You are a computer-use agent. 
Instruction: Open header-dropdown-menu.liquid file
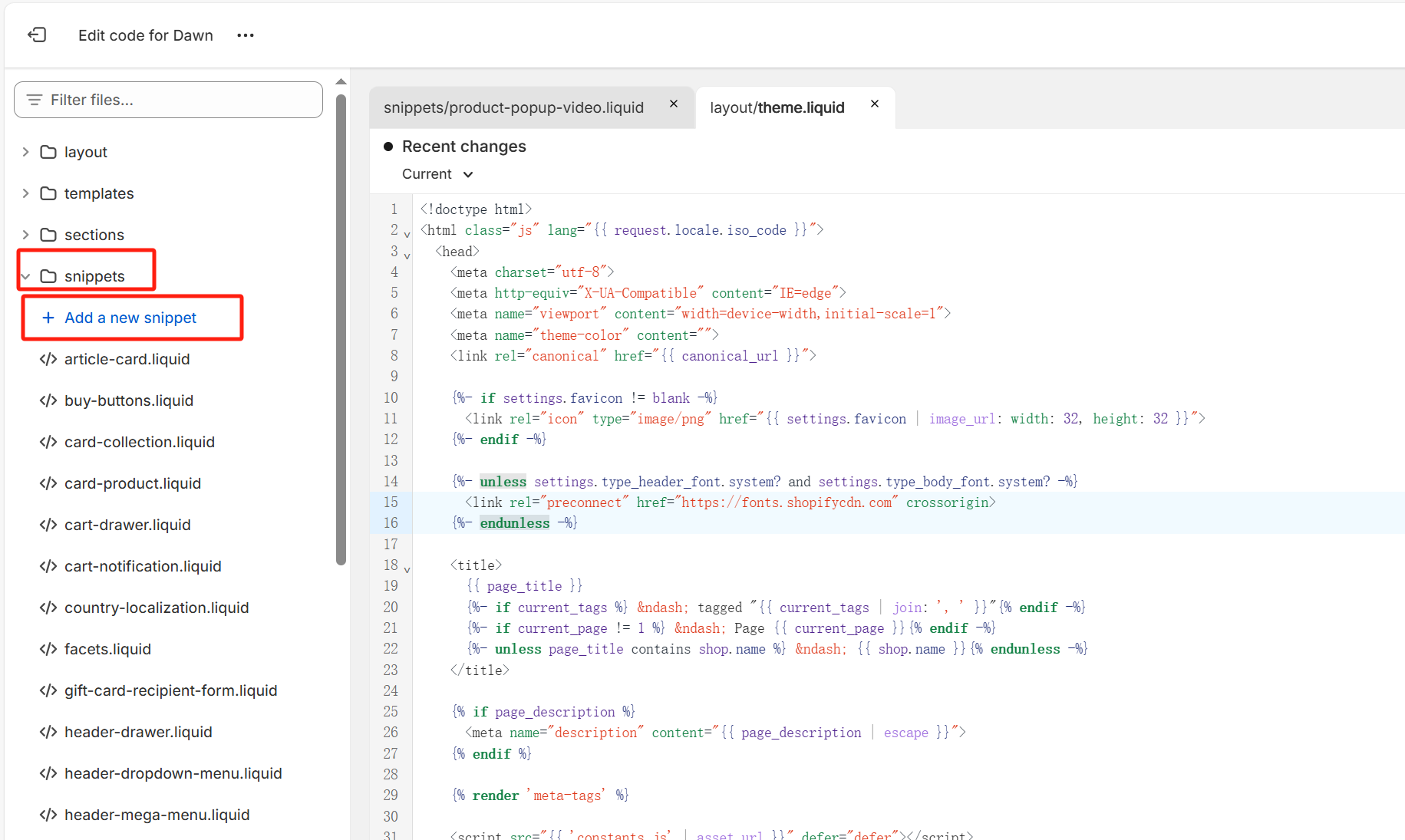point(173,773)
